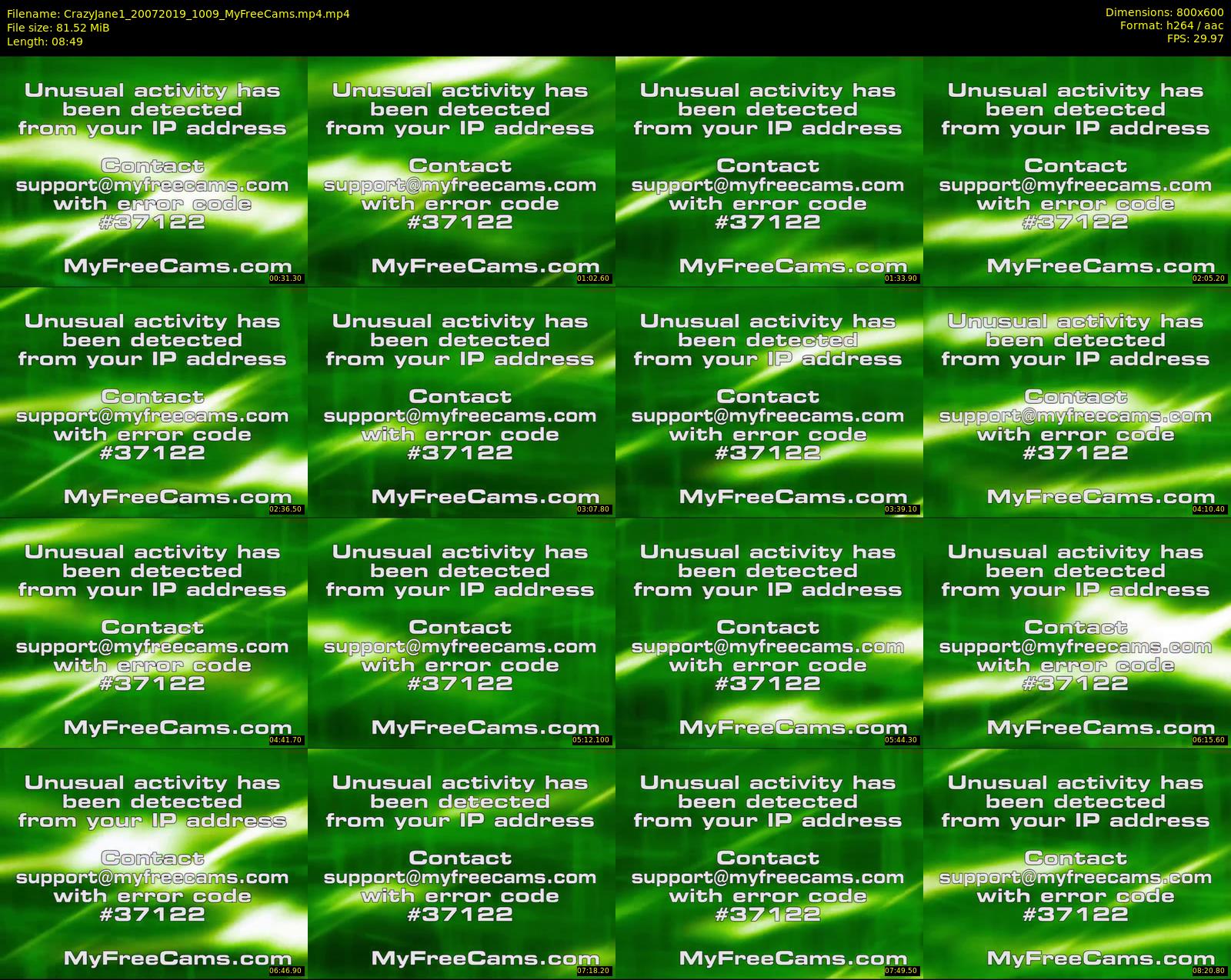Choose the frame with timestamp 08:20.80

pyautogui.click(x=1077, y=863)
